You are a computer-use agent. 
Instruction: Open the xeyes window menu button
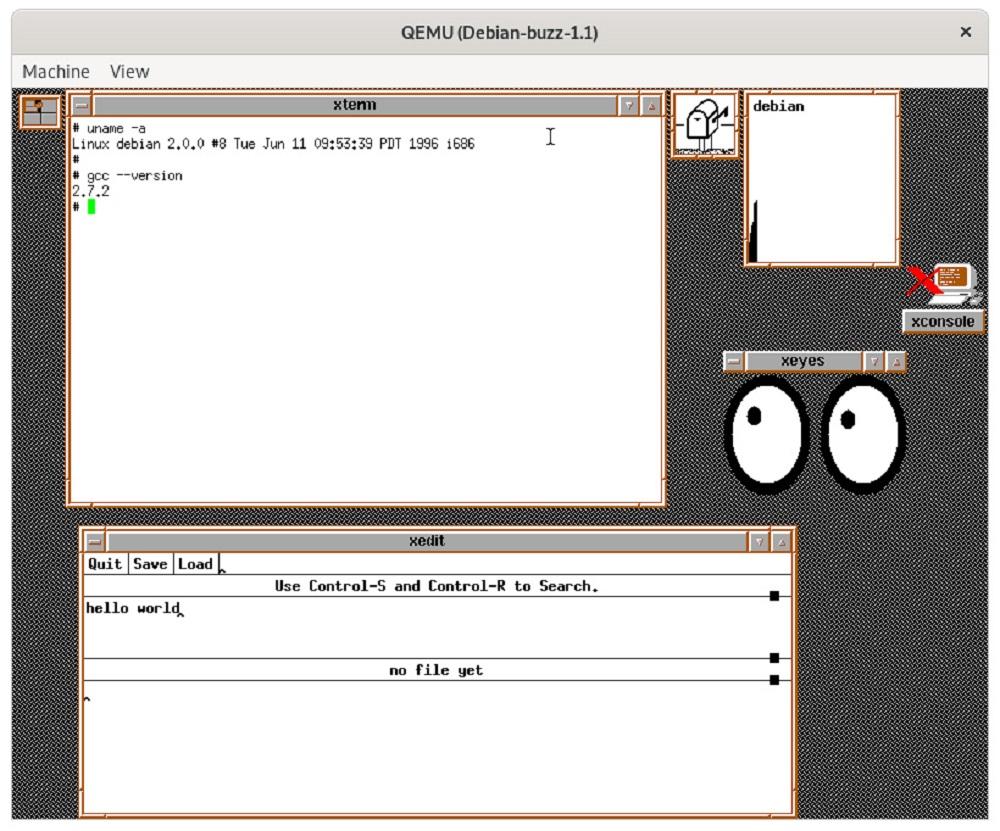734,362
